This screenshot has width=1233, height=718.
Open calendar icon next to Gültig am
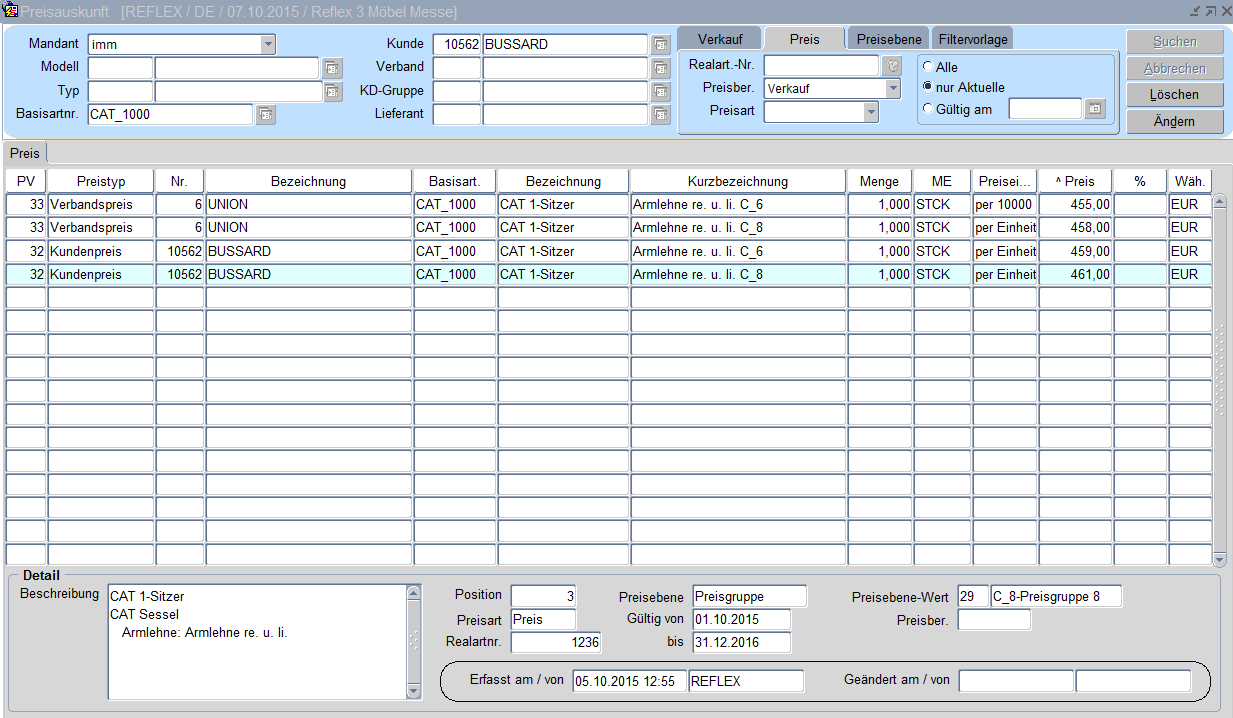[1095, 109]
